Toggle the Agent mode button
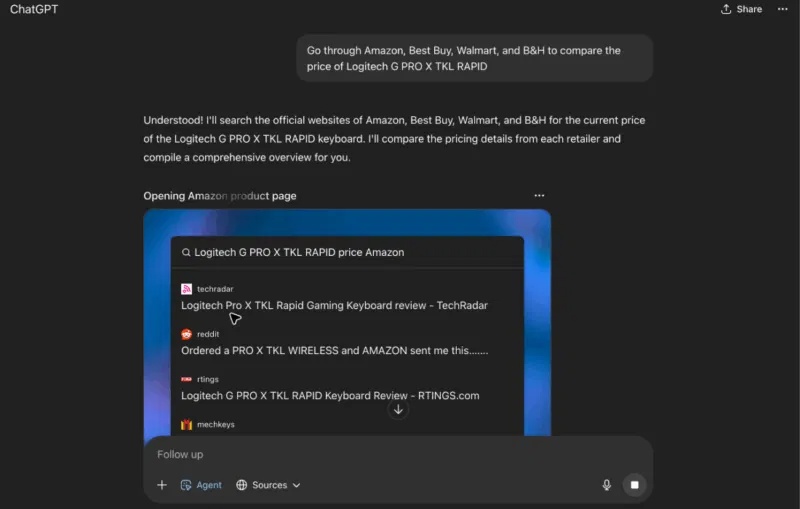The width and height of the screenshot is (800, 509). [x=201, y=485]
